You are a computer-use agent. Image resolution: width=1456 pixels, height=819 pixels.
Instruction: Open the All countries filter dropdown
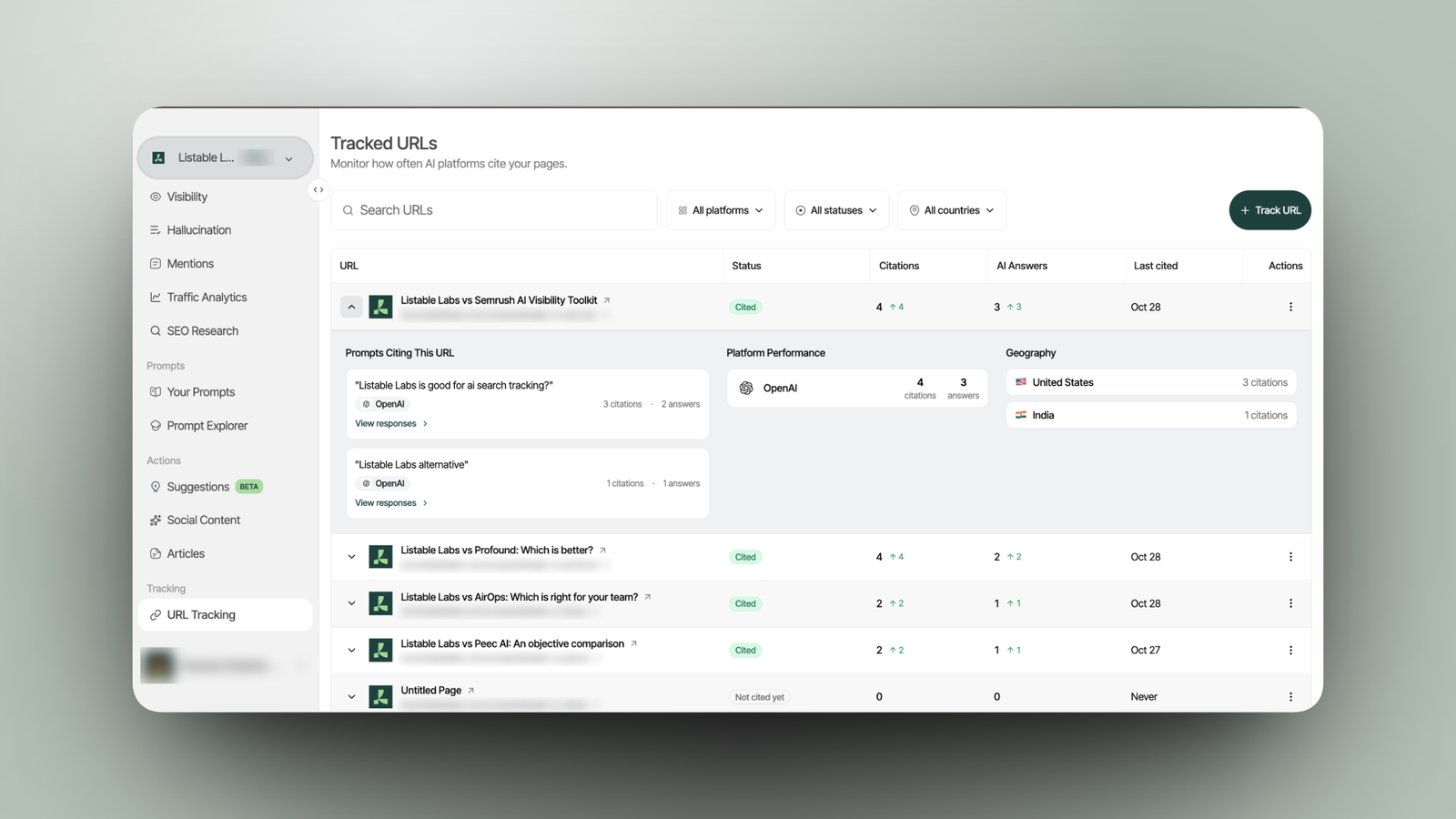point(952,210)
